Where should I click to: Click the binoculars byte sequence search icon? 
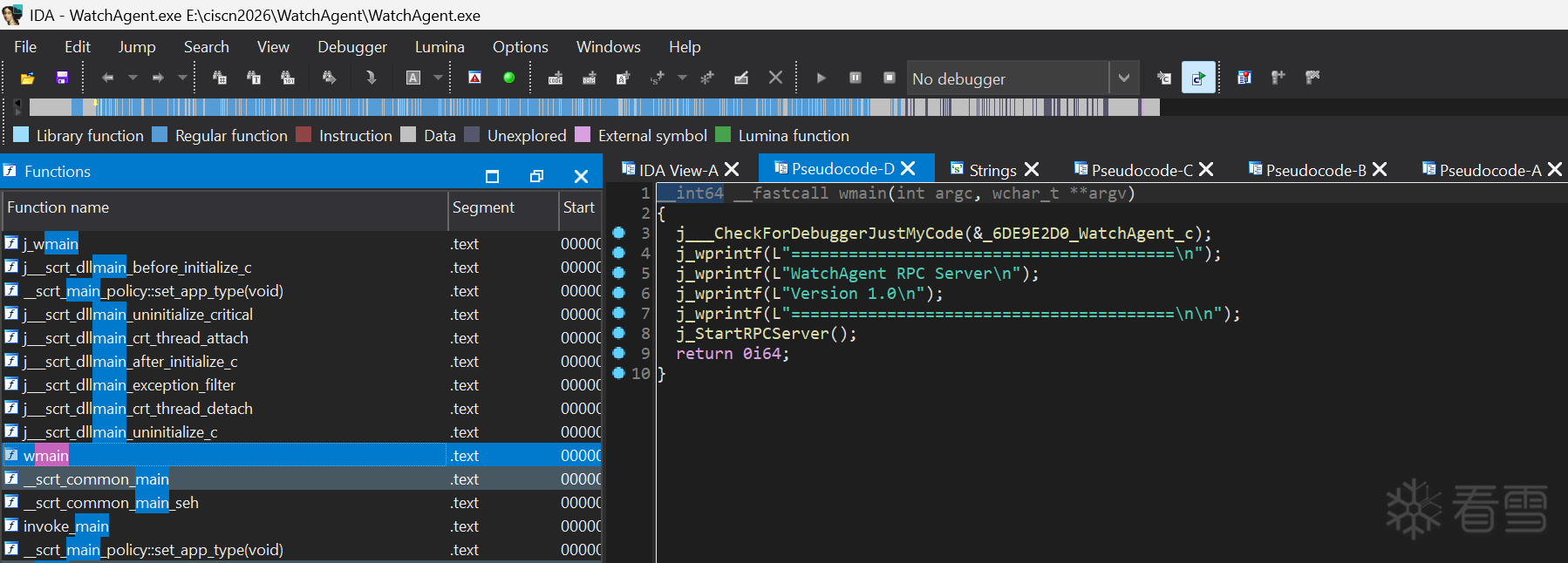[287, 78]
